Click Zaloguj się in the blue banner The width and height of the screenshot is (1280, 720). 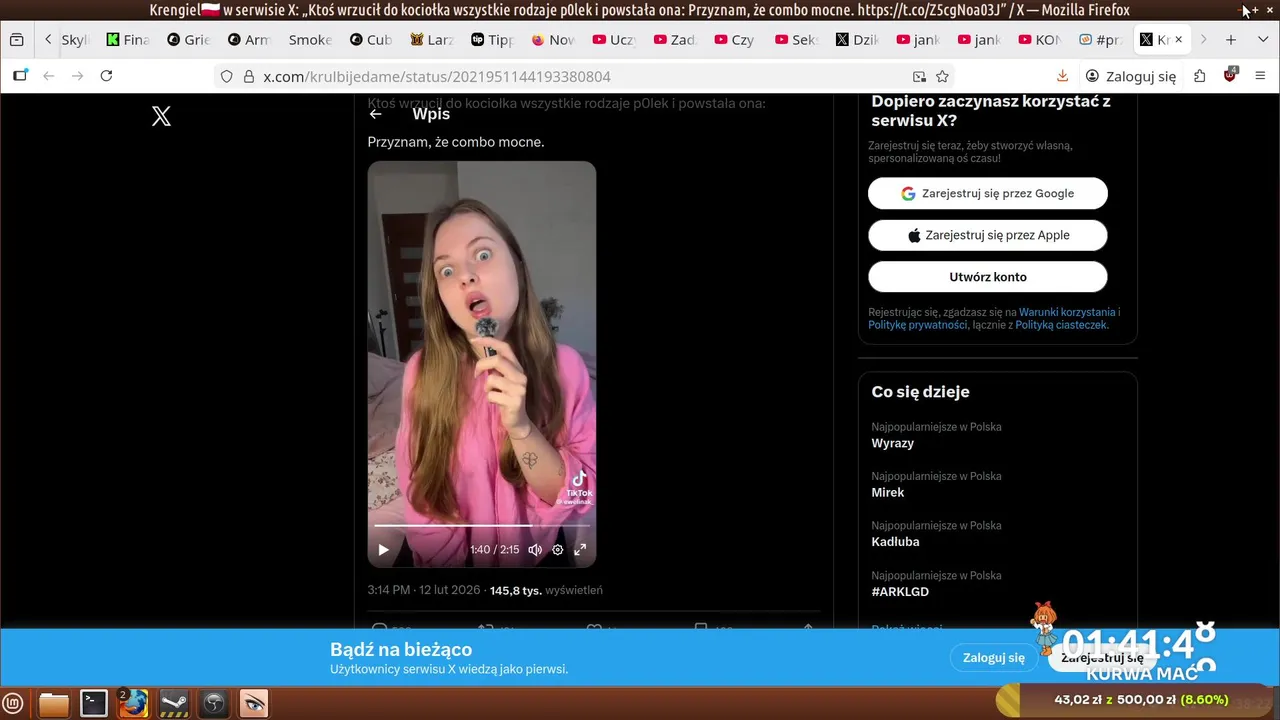994,657
